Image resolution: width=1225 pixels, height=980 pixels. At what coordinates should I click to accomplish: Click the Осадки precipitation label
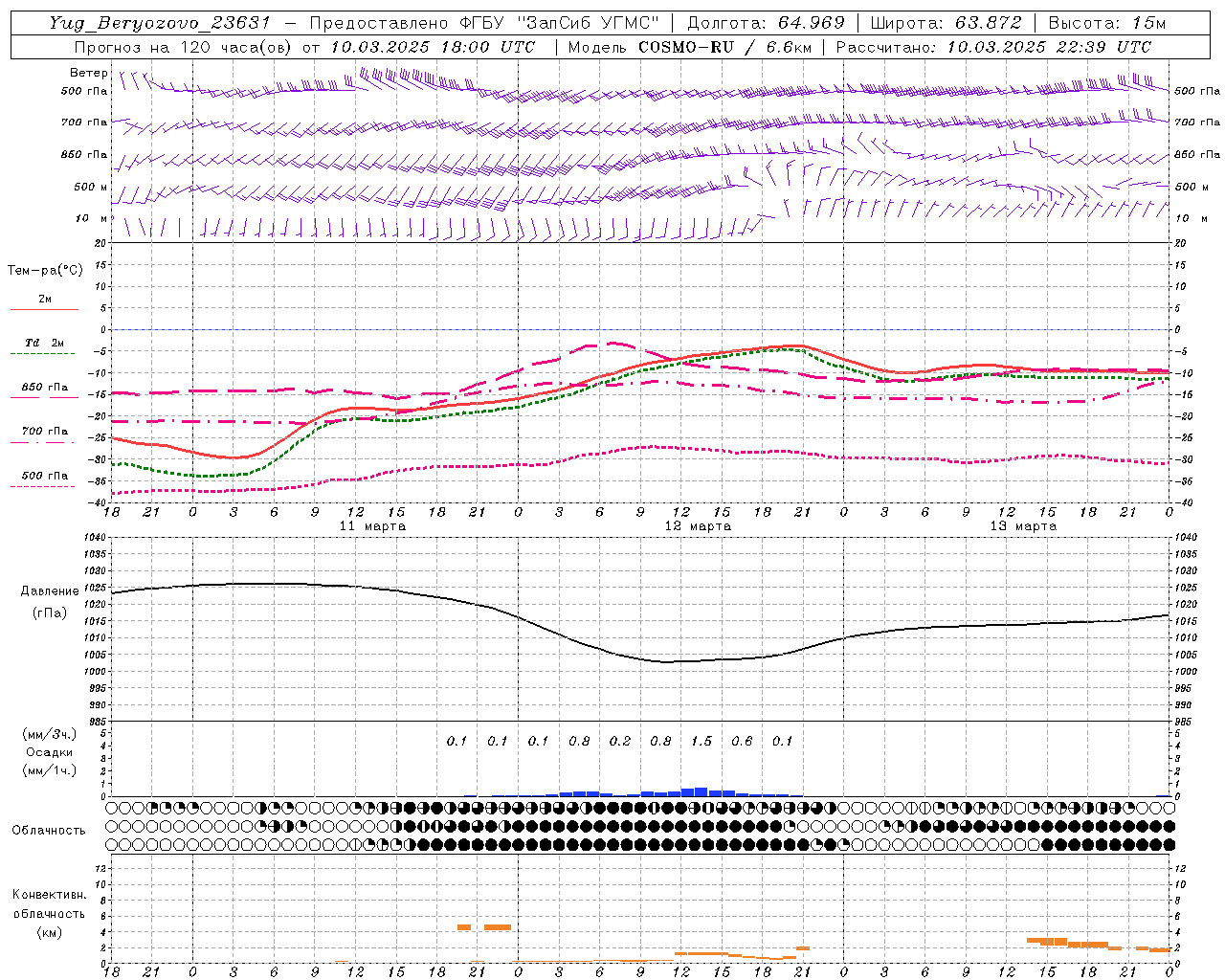[x=50, y=752]
